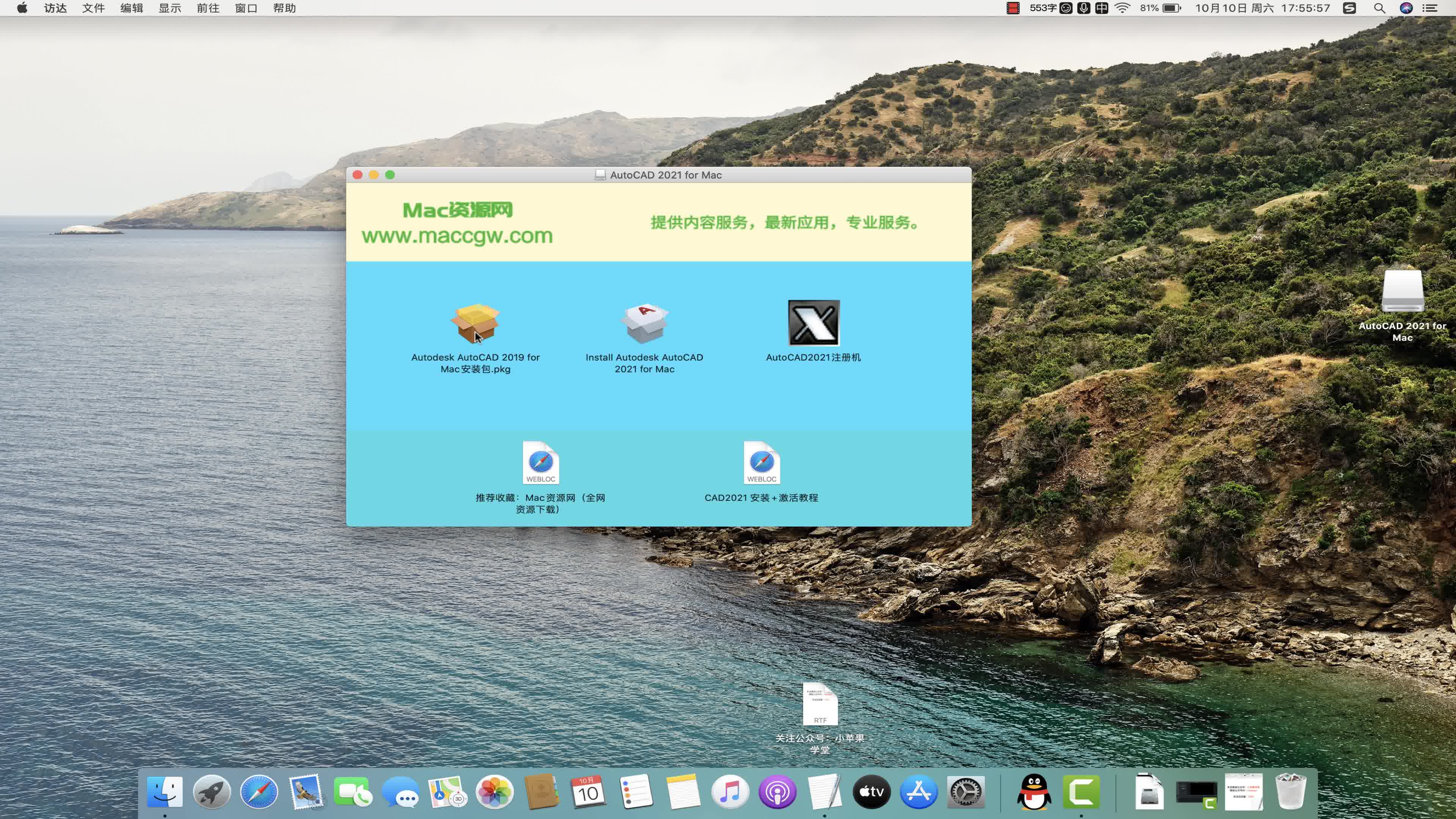The width and height of the screenshot is (1456, 819).
Task: Open Mail stamp icon in the Dock
Action: click(x=306, y=791)
